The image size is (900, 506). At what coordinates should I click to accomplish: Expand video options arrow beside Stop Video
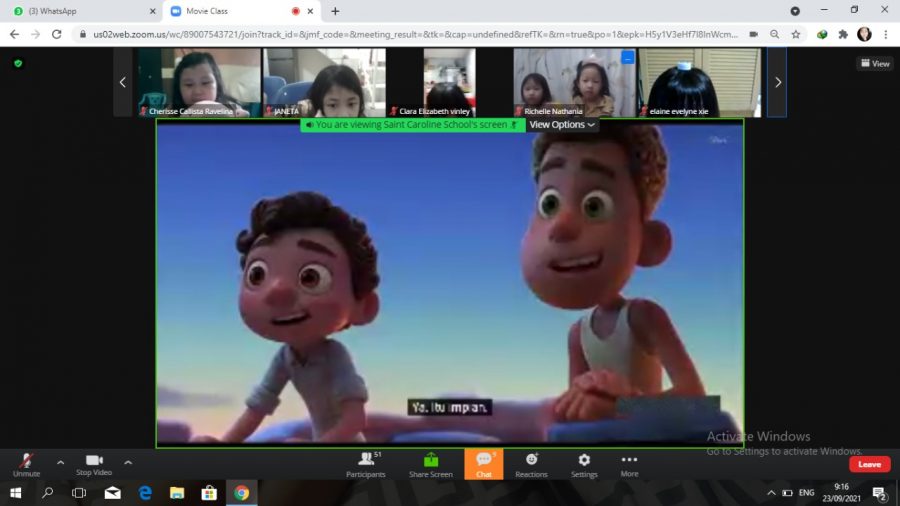(x=127, y=462)
